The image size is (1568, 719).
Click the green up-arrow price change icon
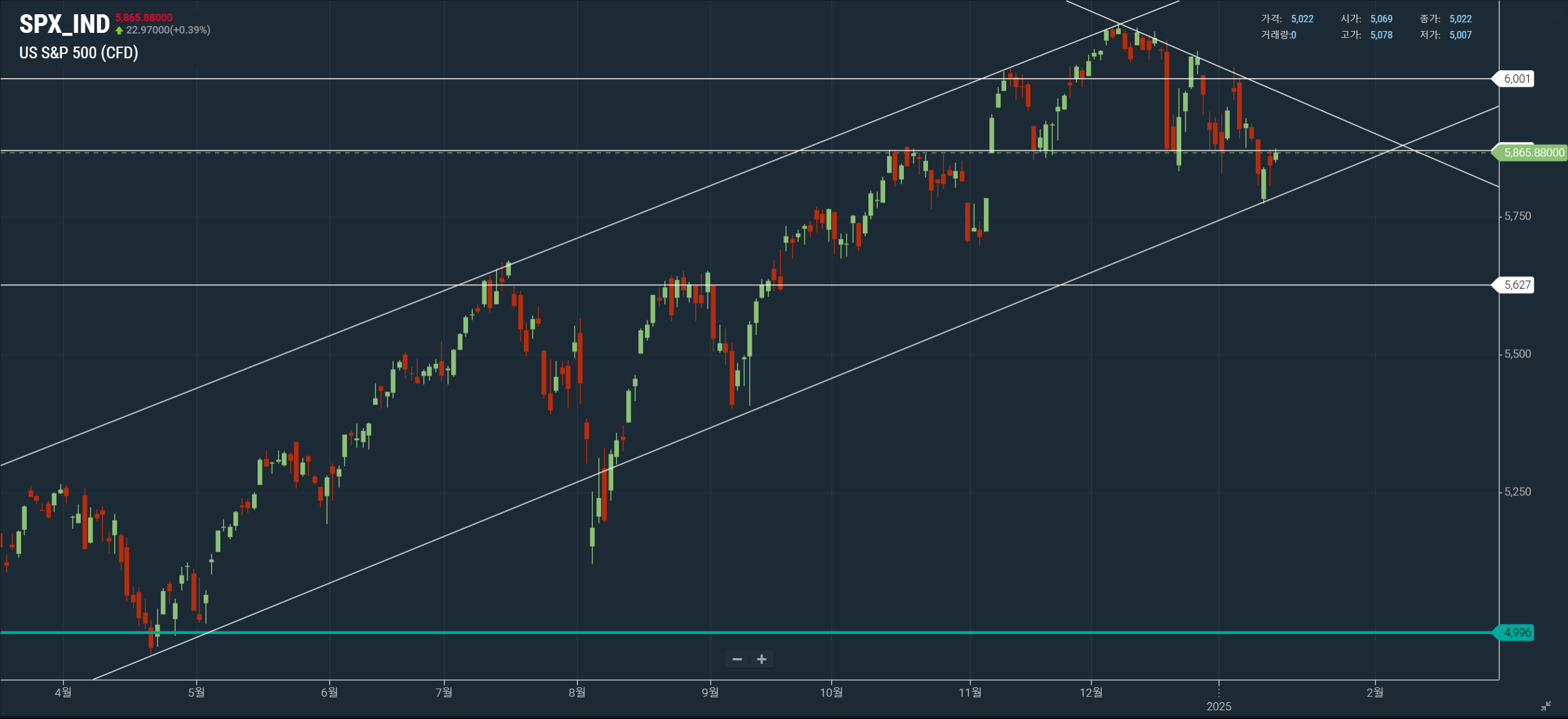pos(119,30)
